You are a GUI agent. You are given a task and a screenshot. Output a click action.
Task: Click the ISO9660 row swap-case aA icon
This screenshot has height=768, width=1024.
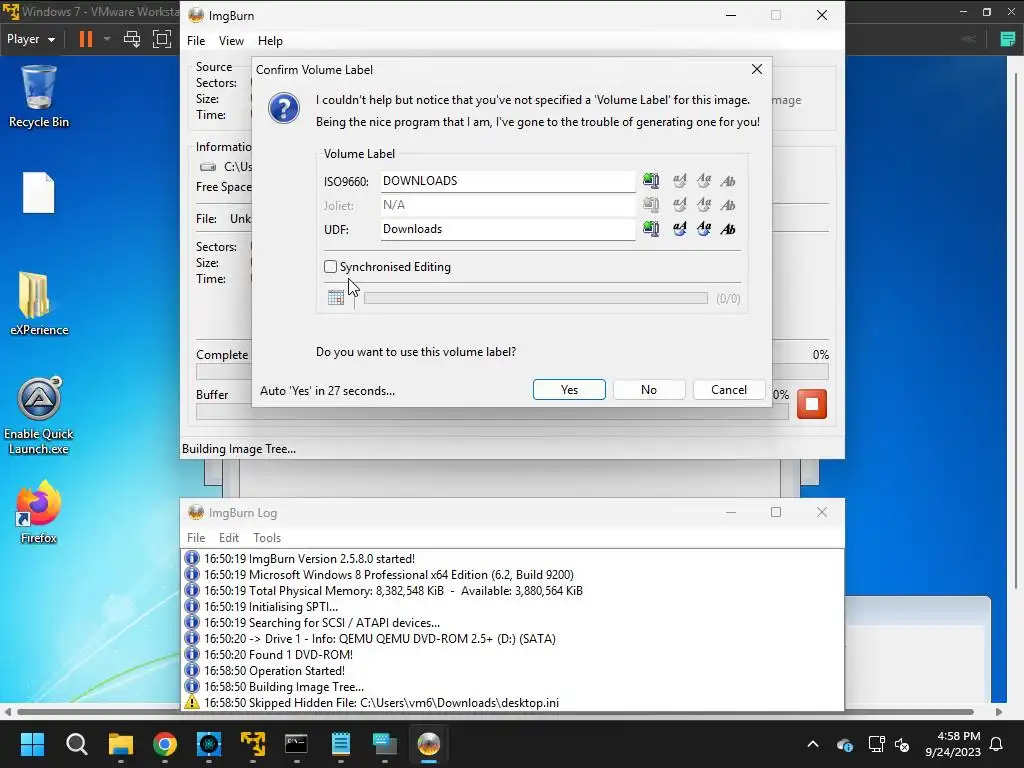[680, 181]
